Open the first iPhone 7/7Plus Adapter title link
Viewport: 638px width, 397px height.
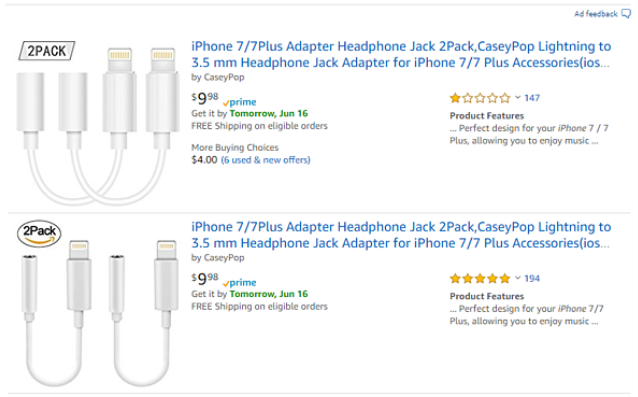401,55
